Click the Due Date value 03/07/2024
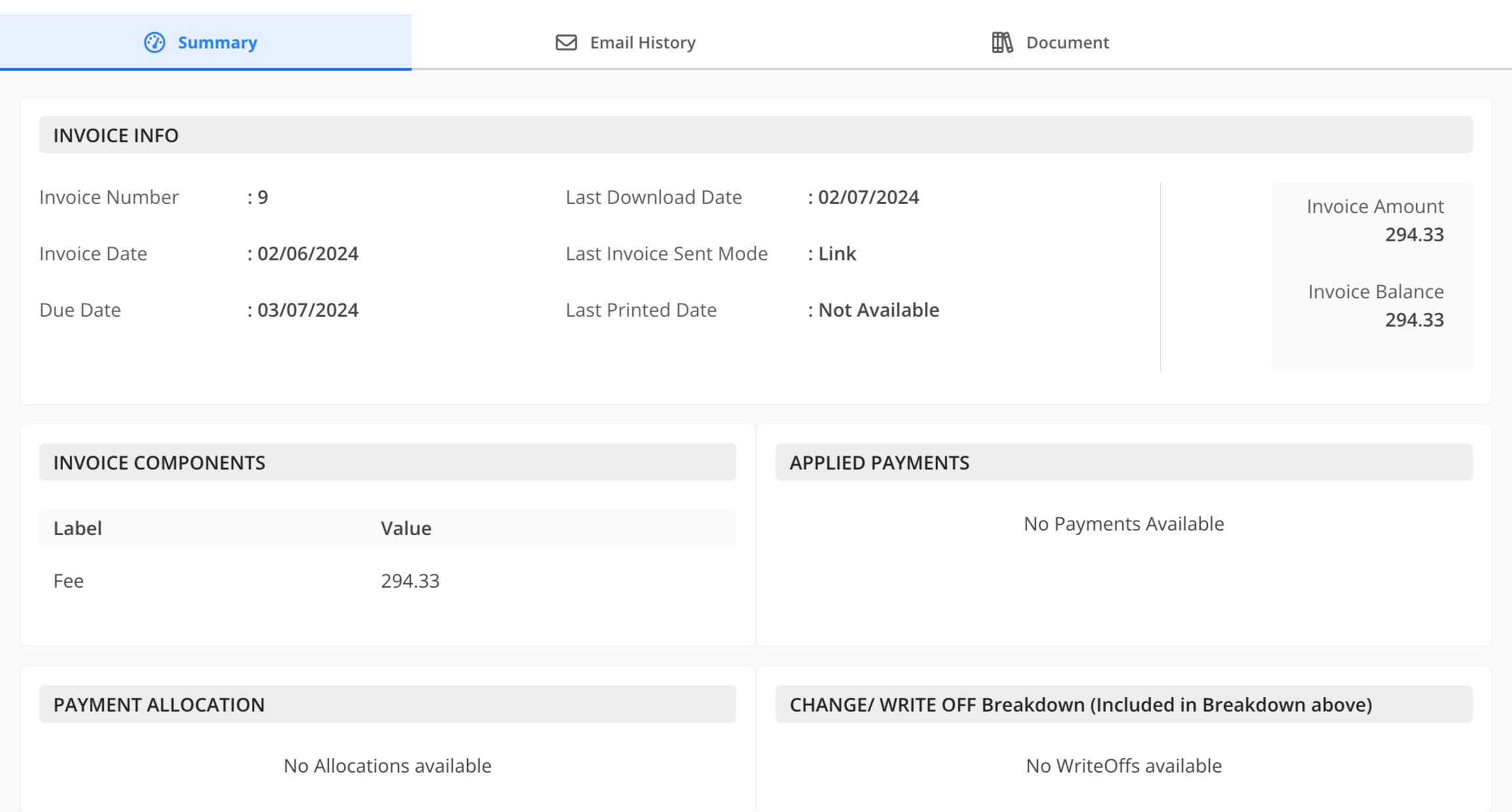Screen dimensions: 1512x812 (x=308, y=310)
